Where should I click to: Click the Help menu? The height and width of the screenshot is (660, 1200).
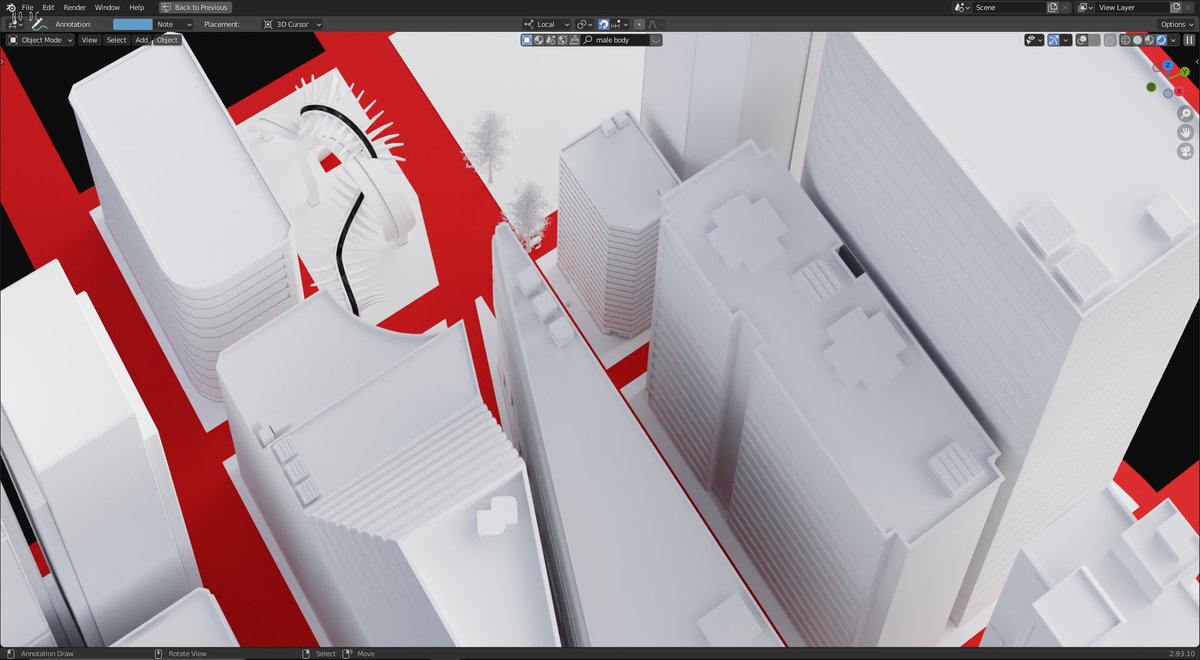[x=136, y=7]
